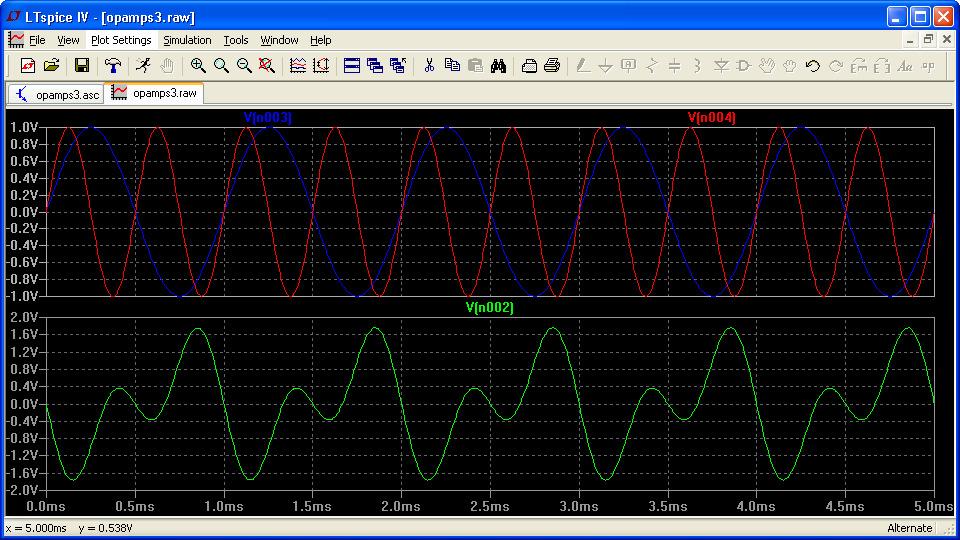Open the View menu
This screenshot has width=960, height=540.
point(68,40)
